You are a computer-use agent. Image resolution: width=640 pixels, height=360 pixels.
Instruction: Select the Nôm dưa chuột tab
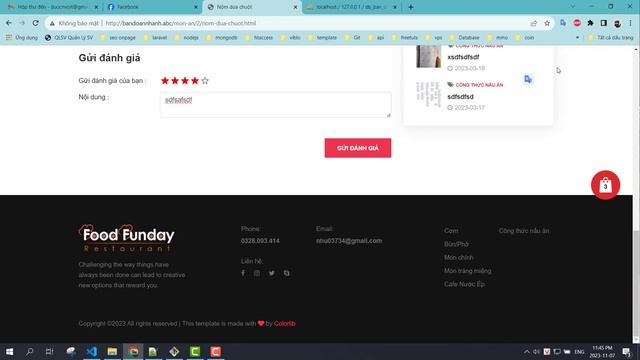pos(252,7)
